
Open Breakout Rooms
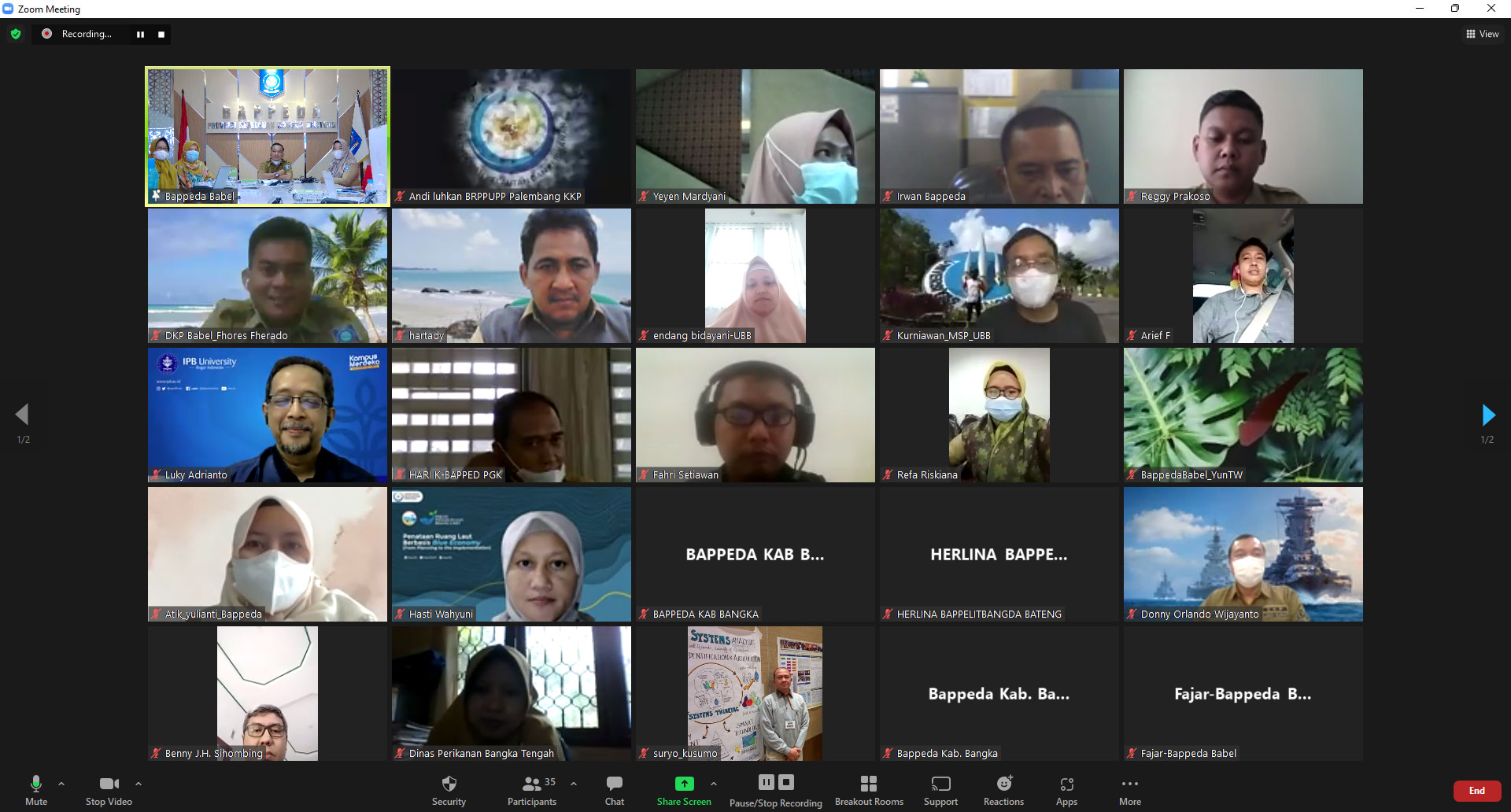point(869,784)
